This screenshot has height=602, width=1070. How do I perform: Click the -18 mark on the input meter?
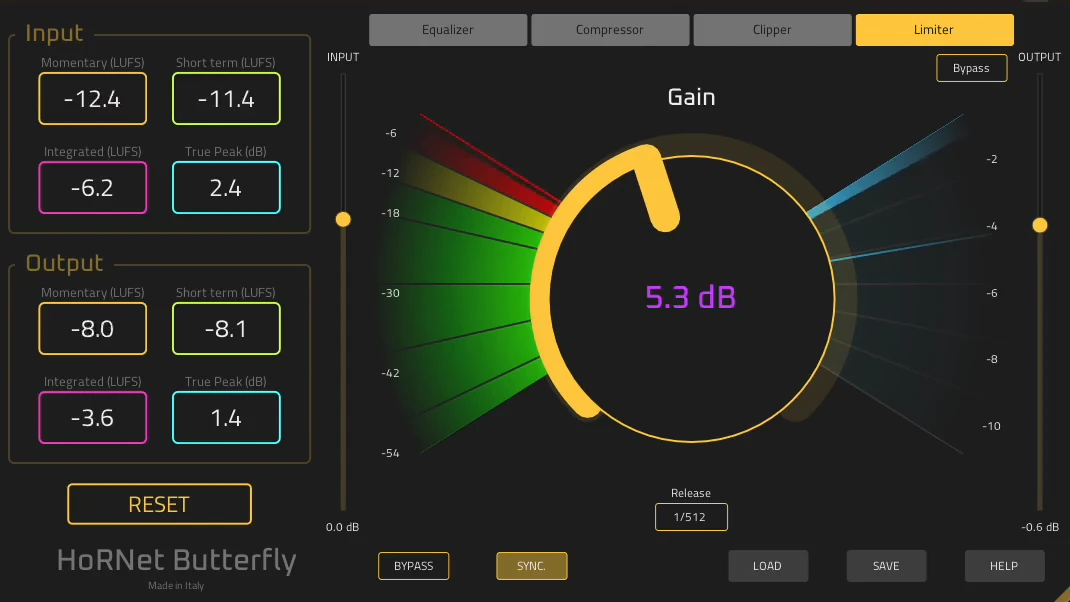390,214
